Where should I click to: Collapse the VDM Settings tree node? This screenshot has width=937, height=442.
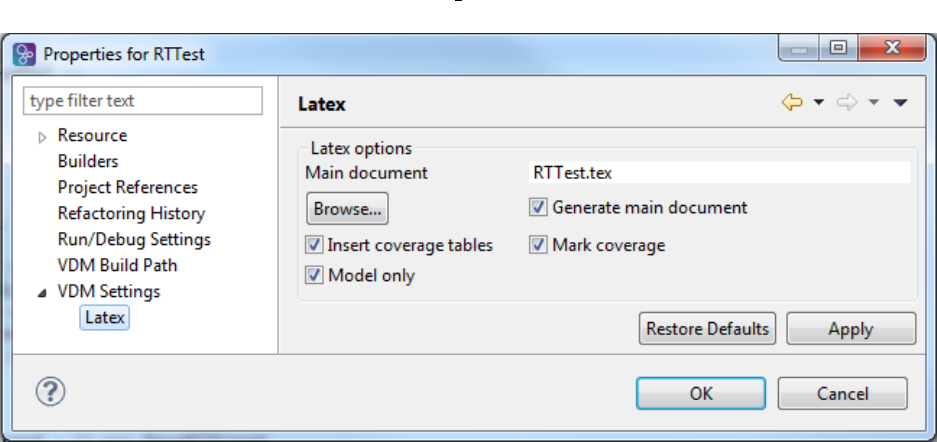click(42, 292)
